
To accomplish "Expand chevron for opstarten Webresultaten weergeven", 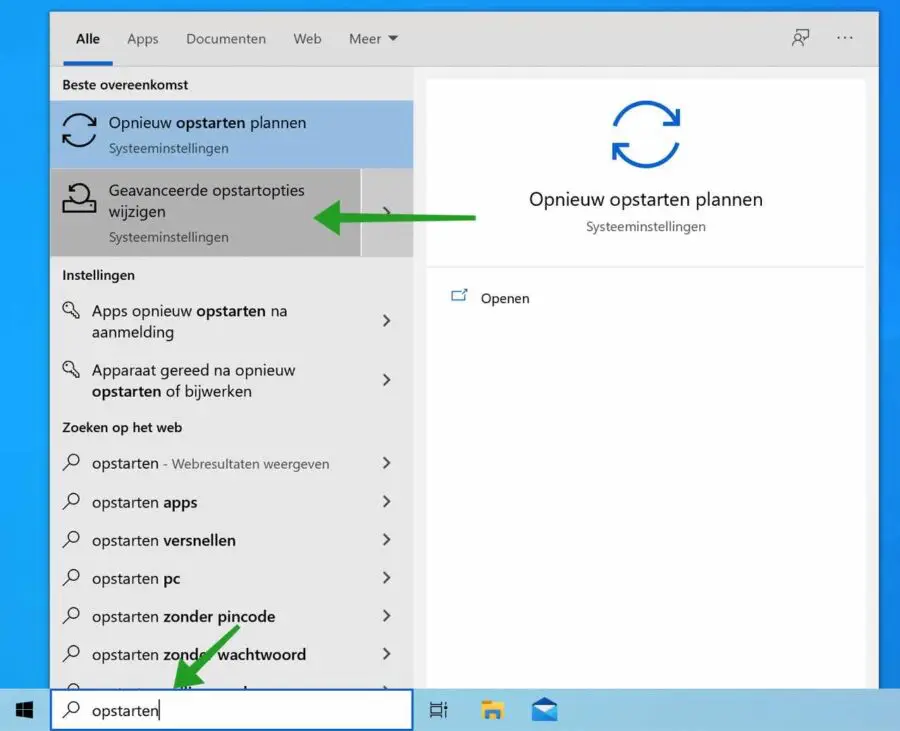I will point(387,463).
